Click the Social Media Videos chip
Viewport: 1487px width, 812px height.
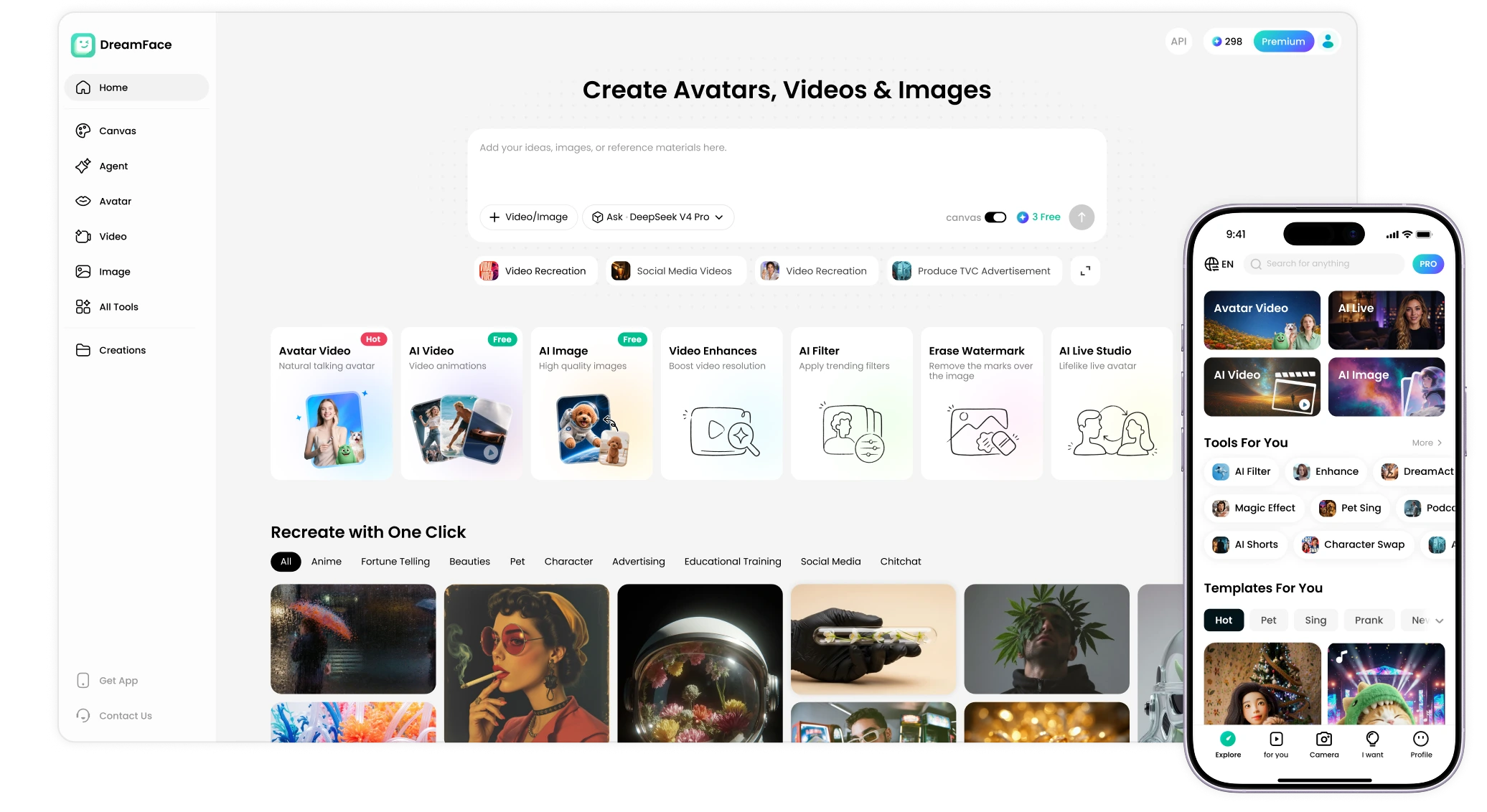pyautogui.click(x=675, y=270)
